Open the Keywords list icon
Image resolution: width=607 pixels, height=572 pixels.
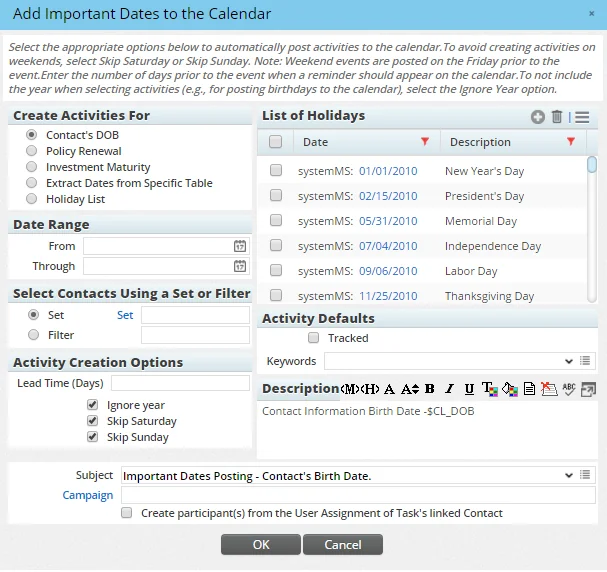pyautogui.click(x=585, y=361)
